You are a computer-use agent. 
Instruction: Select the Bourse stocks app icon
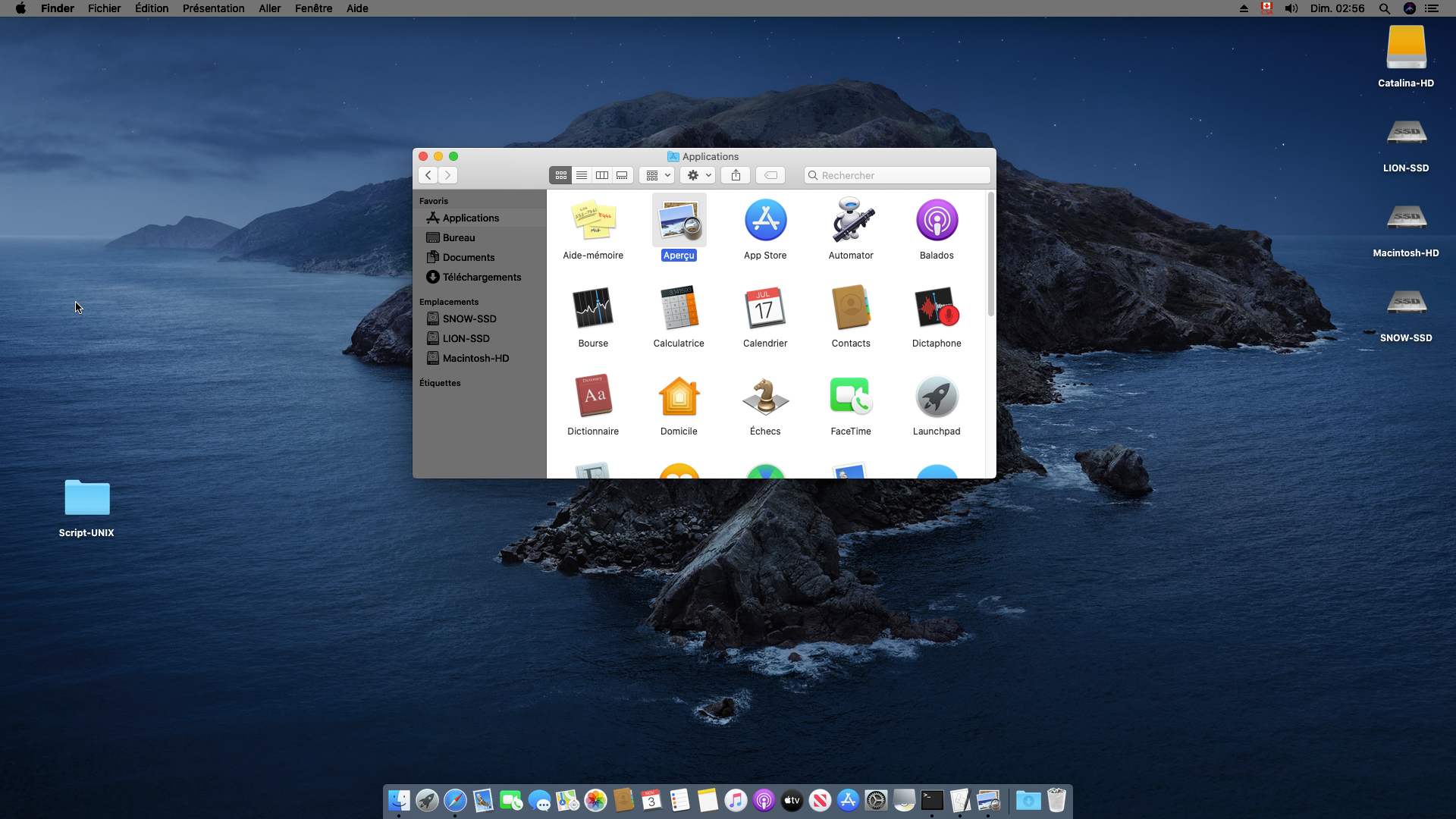(x=593, y=308)
